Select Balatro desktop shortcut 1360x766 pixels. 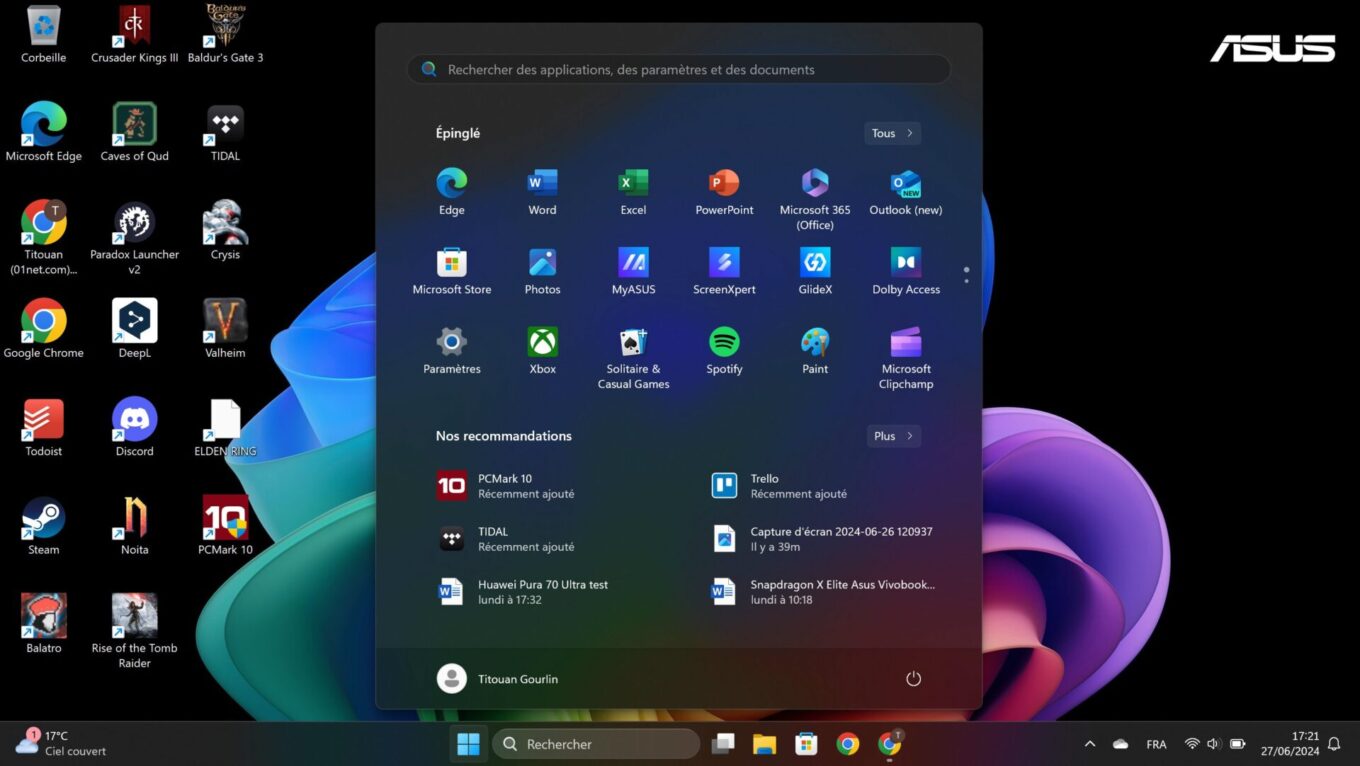click(44, 624)
